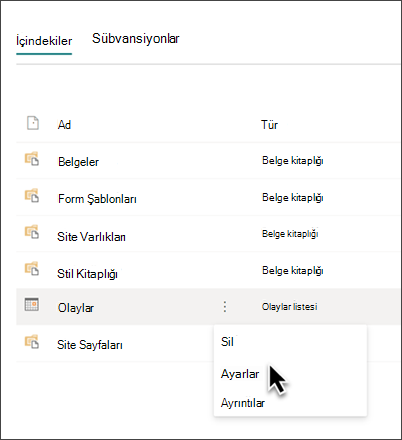The height and width of the screenshot is (440, 402).
Task: Open the three-dot menu for Olaylar
Action: point(225,307)
